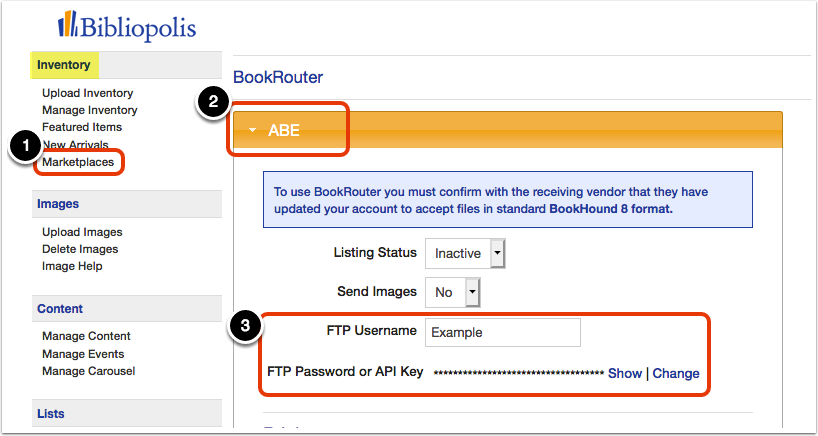Open New Arrivals
Image resolution: width=818 pixels, height=436 pixels.
click(x=76, y=144)
